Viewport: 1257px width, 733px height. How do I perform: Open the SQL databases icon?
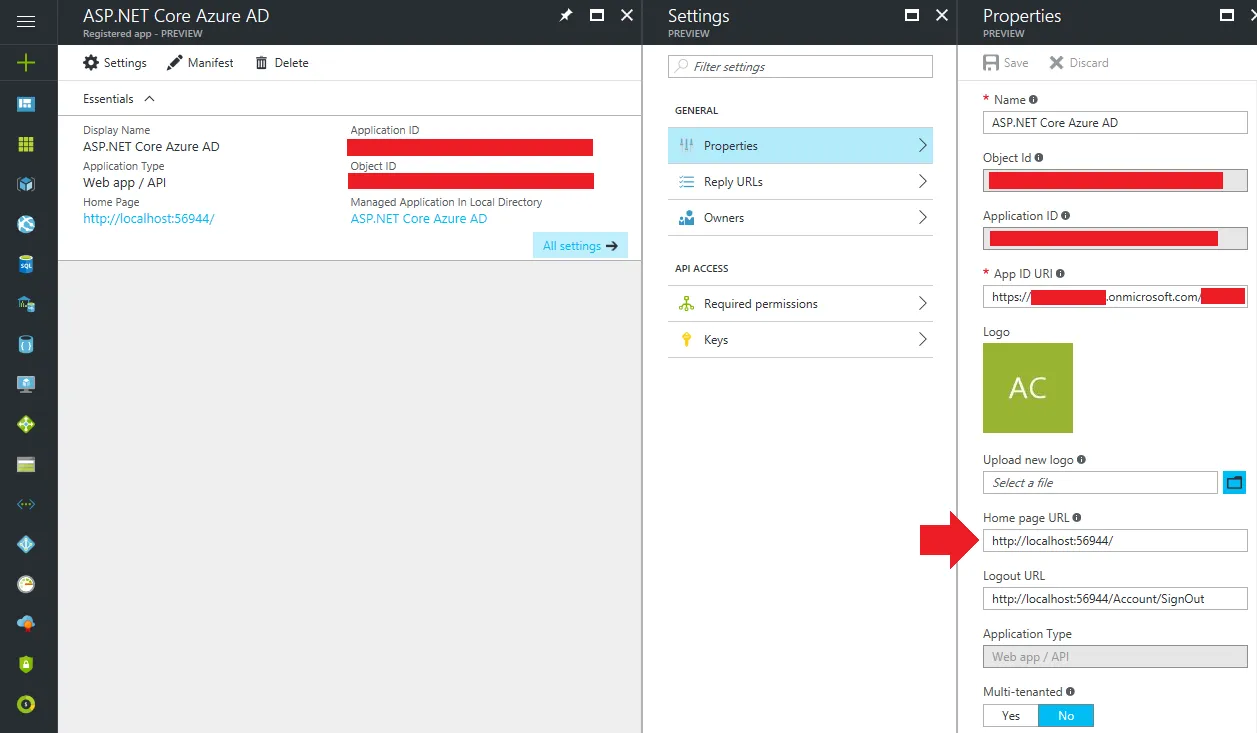tap(26, 265)
